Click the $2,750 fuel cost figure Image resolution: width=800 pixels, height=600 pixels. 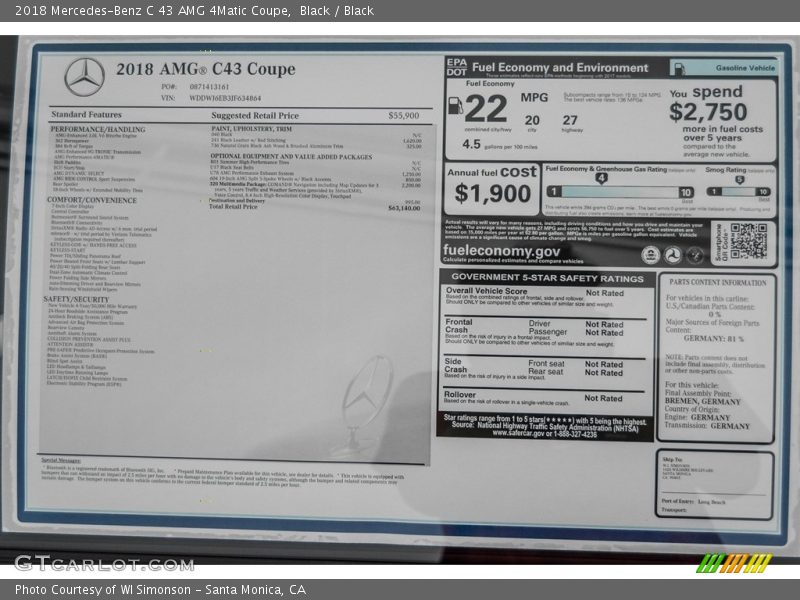click(708, 112)
